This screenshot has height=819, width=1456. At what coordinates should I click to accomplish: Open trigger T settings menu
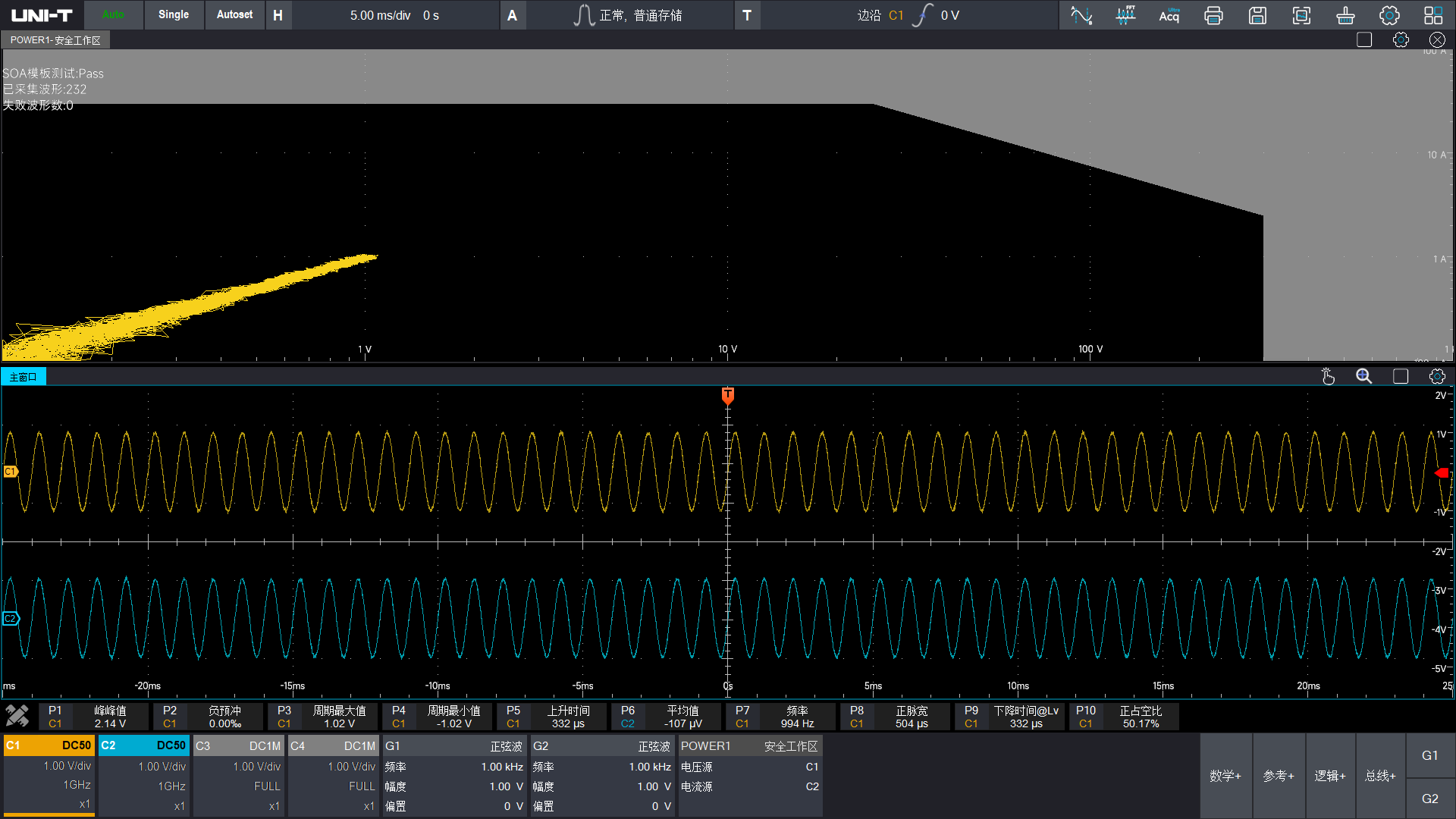point(746,15)
